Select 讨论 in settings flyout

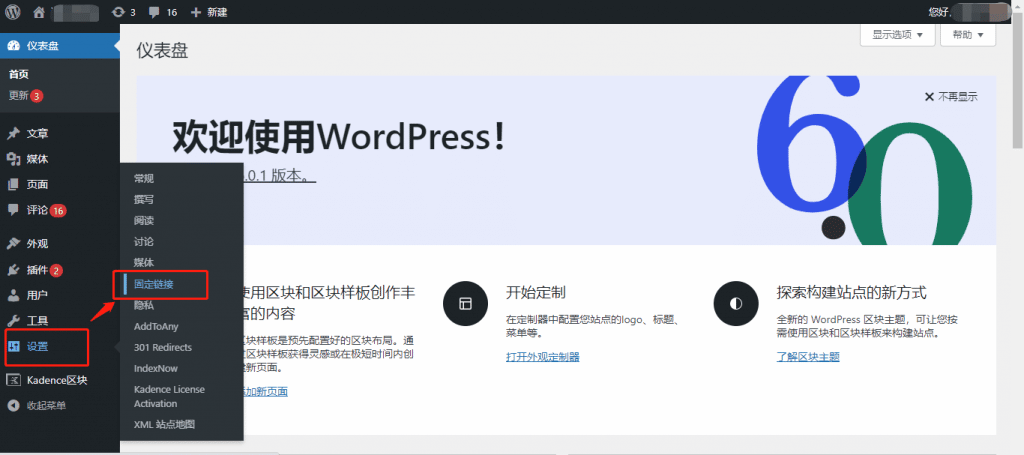pyautogui.click(x=144, y=242)
